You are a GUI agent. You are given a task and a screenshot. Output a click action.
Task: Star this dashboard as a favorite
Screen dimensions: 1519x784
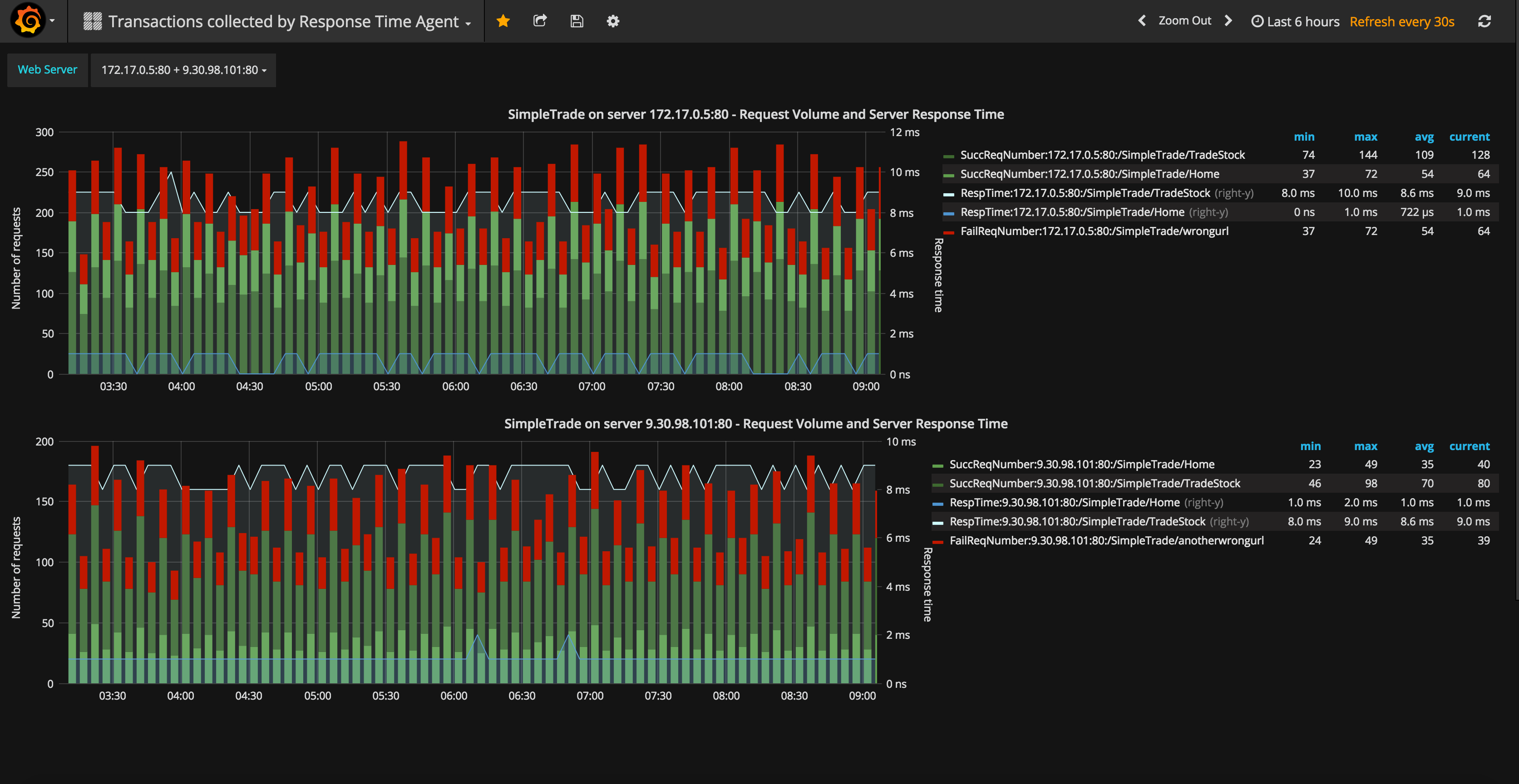pos(503,21)
